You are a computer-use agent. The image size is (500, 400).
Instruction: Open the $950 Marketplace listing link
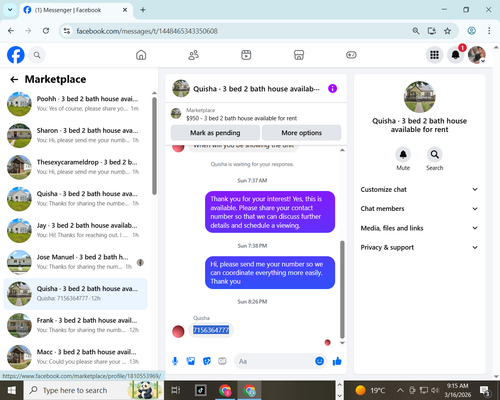[x=242, y=118]
